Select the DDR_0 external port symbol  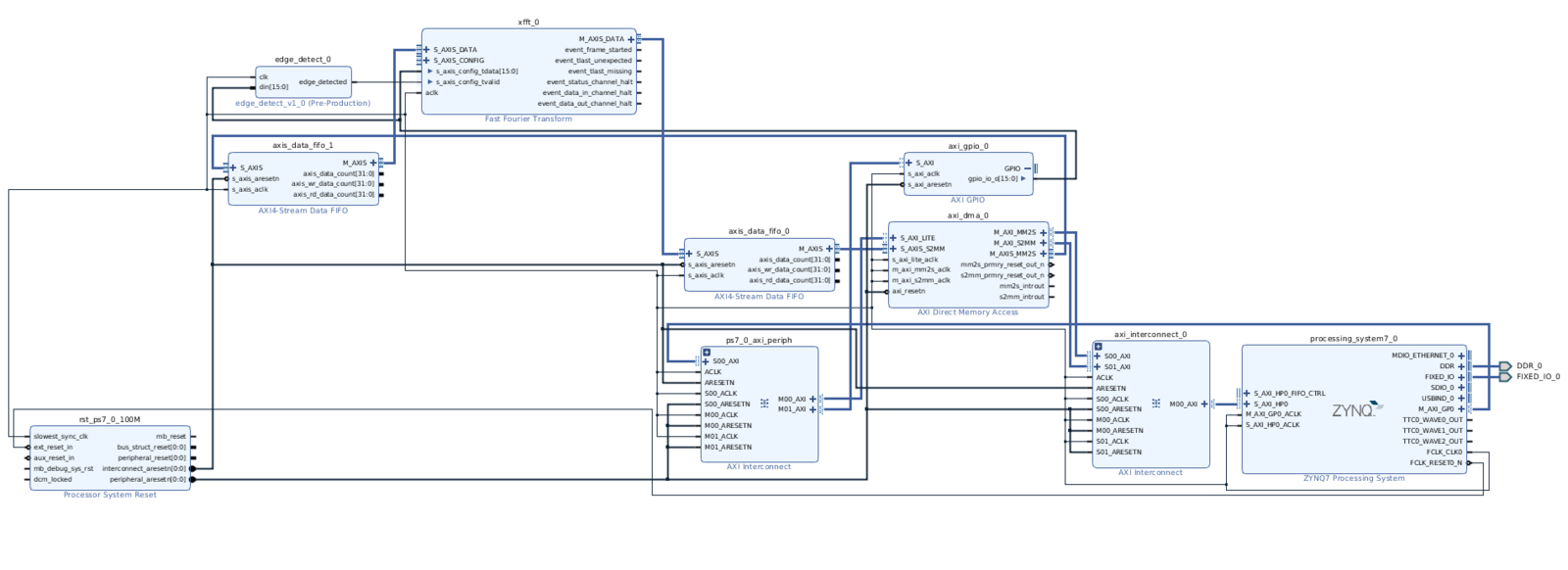click(x=1505, y=366)
